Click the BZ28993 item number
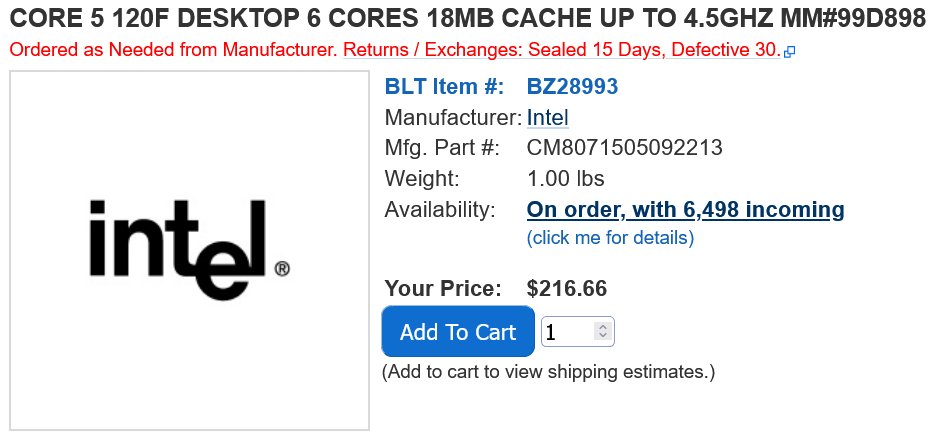The width and height of the screenshot is (952, 437). tap(572, 87)
